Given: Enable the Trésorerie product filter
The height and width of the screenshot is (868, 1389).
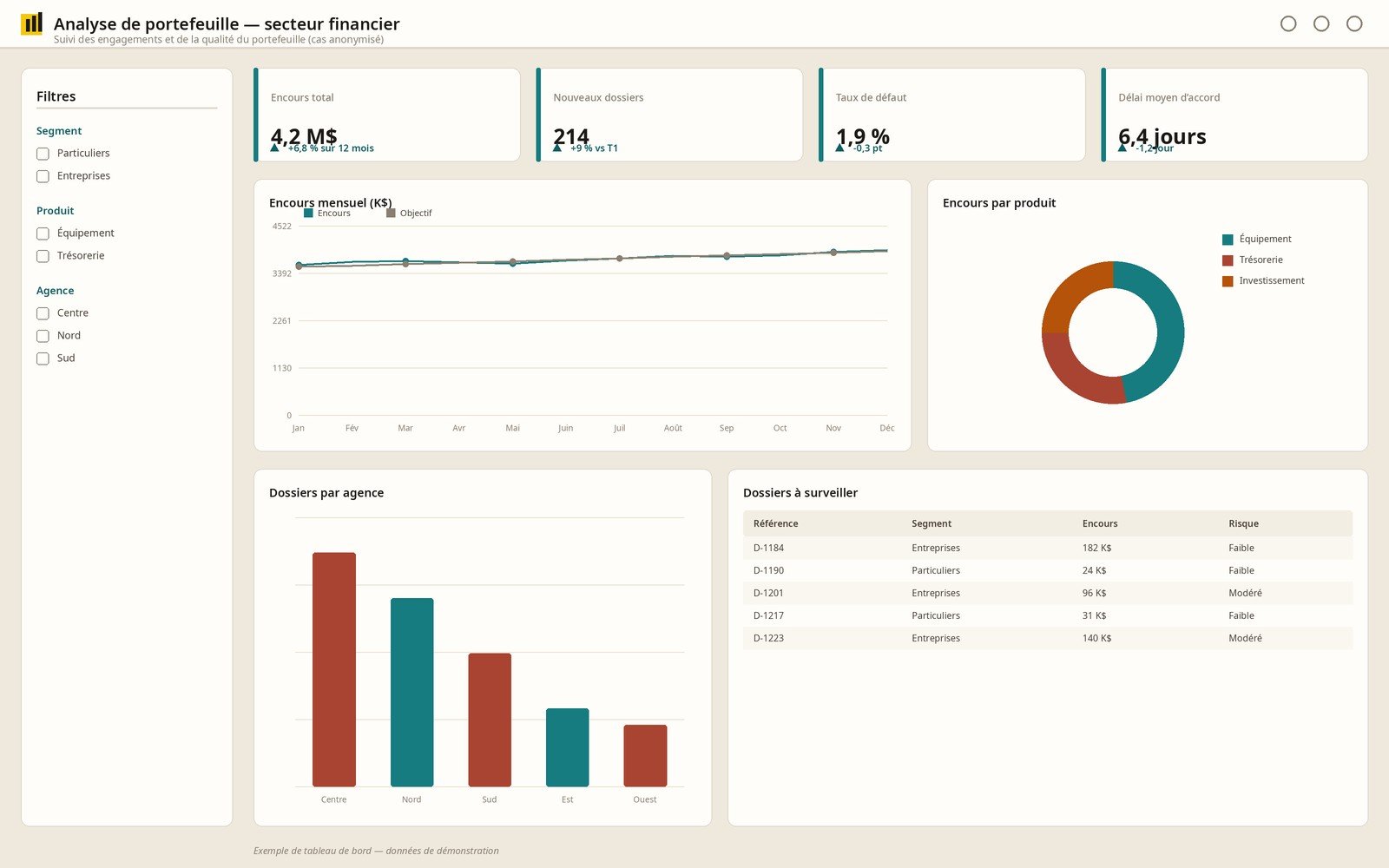Looking at the screenshot, I should point(43,256).
